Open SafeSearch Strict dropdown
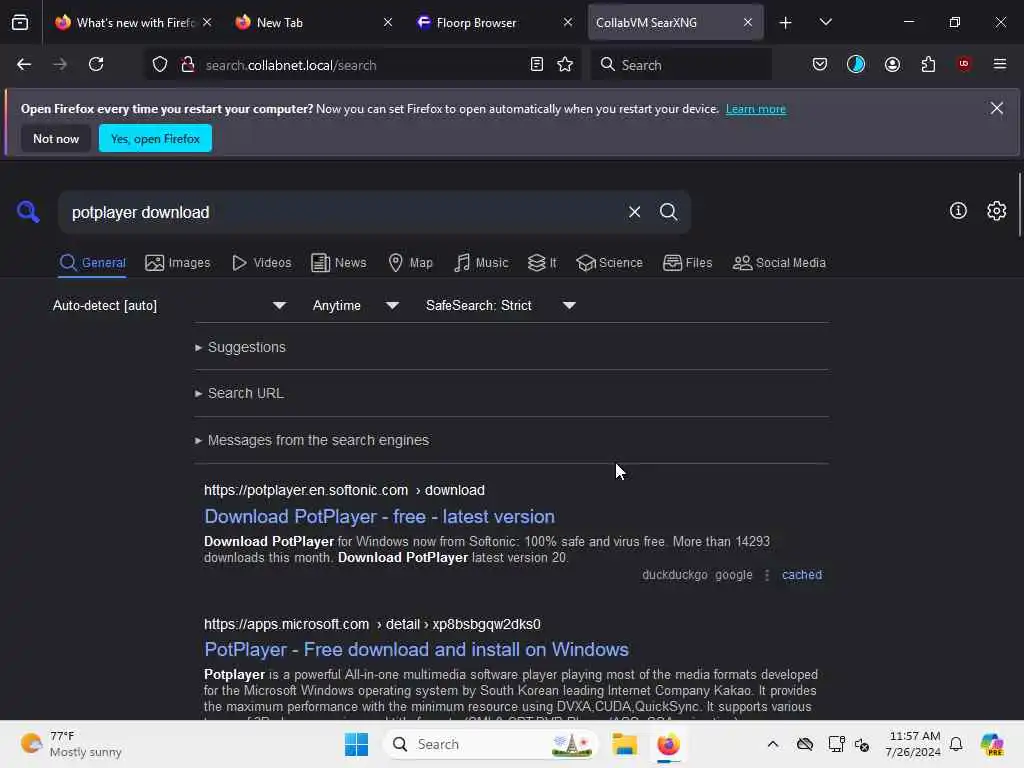The image size is (1024, 768). (500, 306)
